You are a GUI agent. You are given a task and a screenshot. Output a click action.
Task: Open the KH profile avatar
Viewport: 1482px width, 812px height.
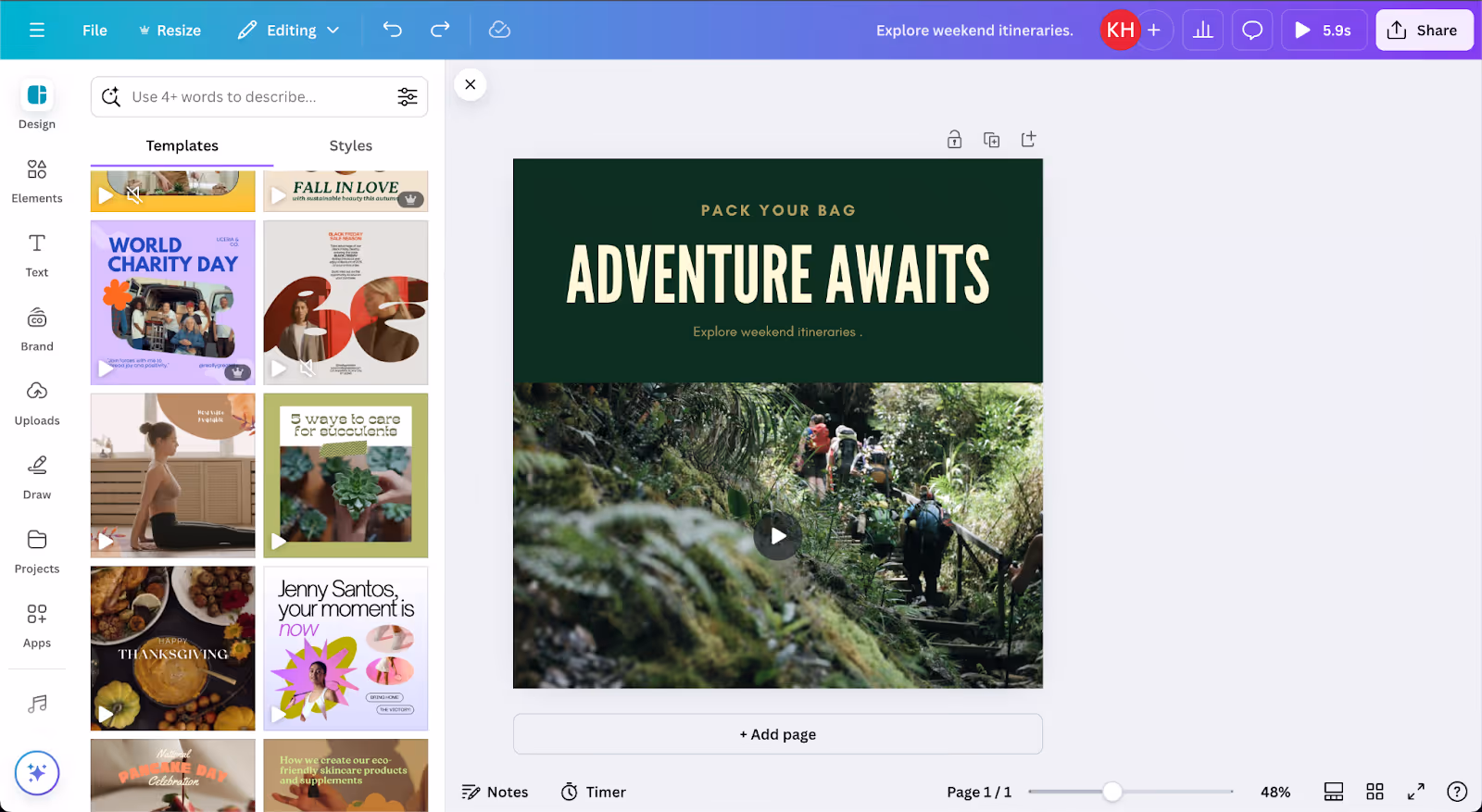[1120, 30]
